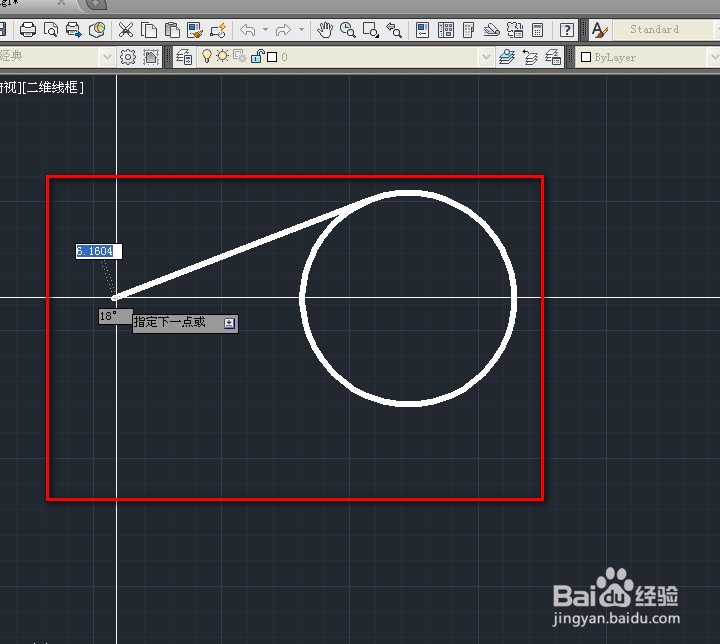Click the Copy icon

point(148,30)
